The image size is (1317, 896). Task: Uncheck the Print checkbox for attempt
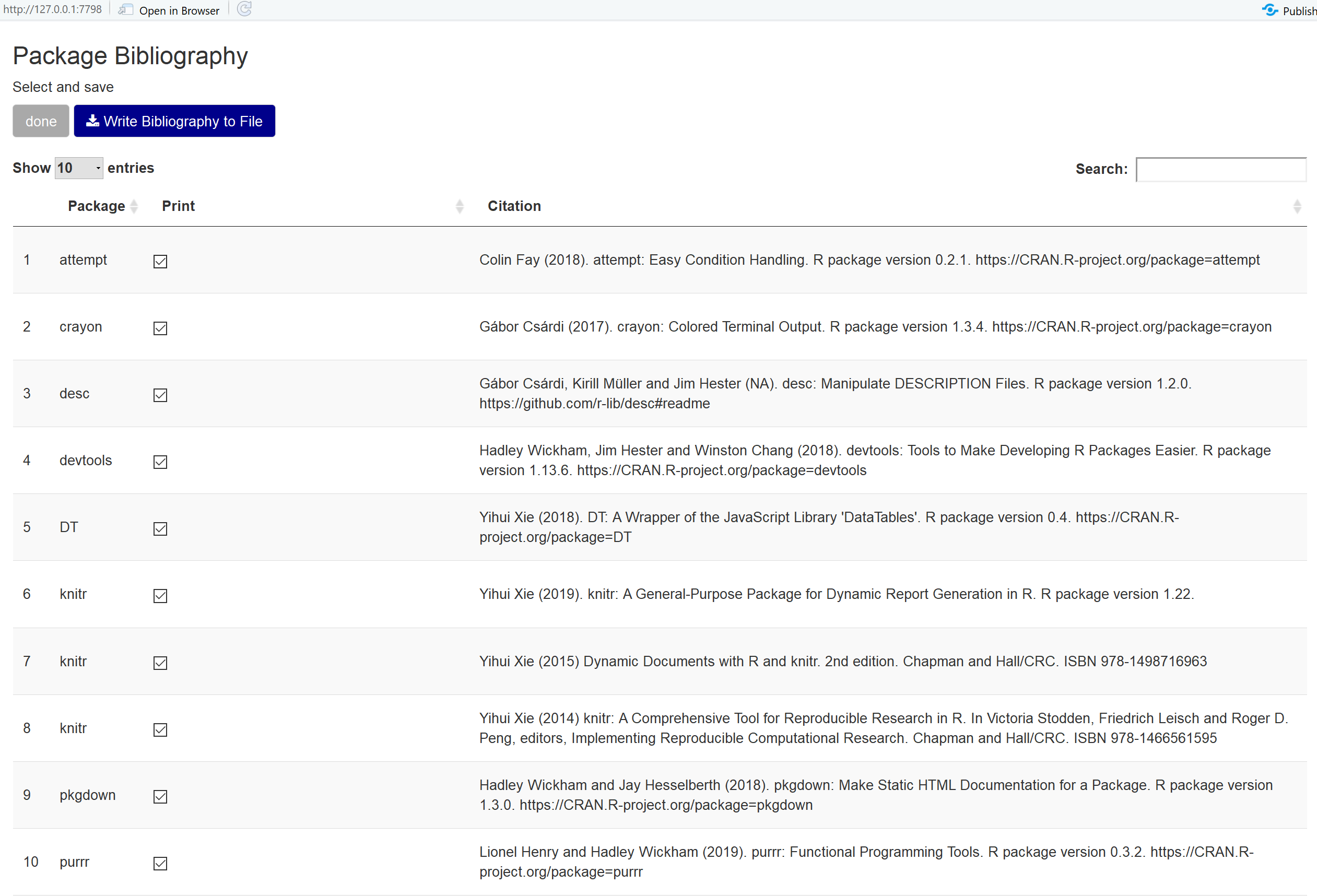tap(160, 261)
